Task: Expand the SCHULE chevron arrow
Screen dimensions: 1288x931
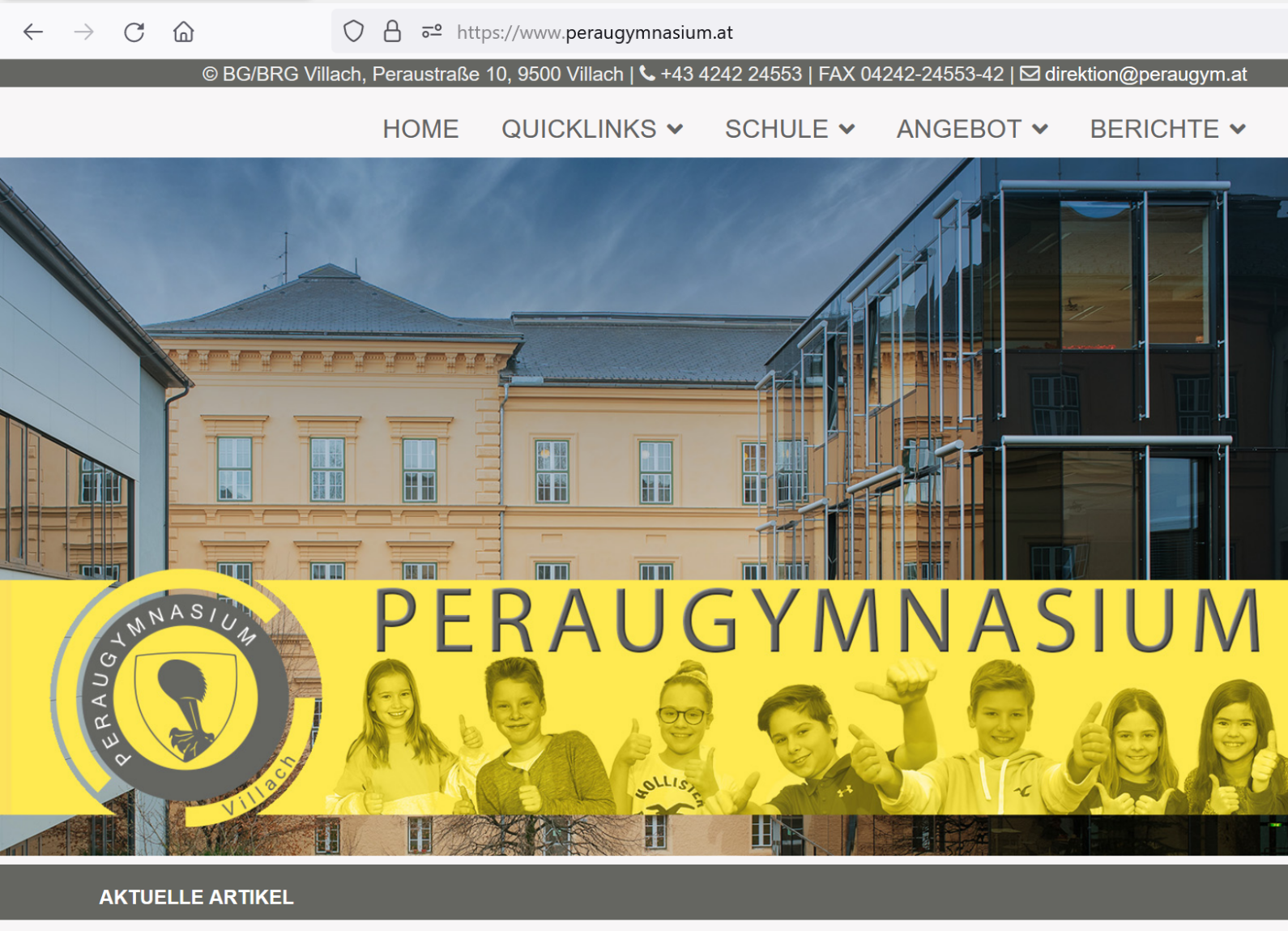Action: tap(847, 129)
